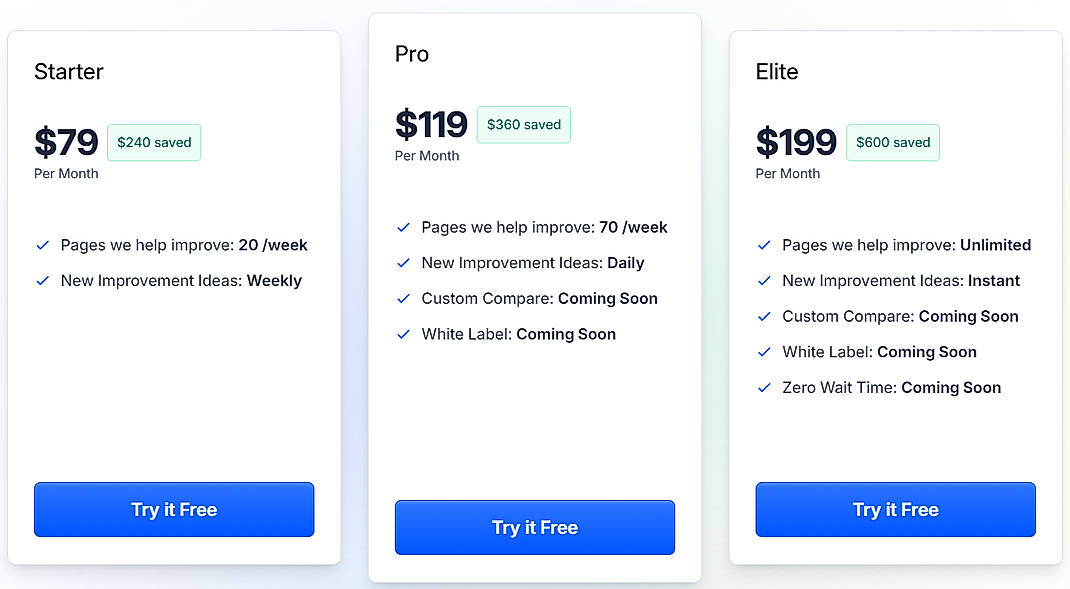Click Try it Free under the Starter plan
The image size is (1070, 589).
click(173, 509)
